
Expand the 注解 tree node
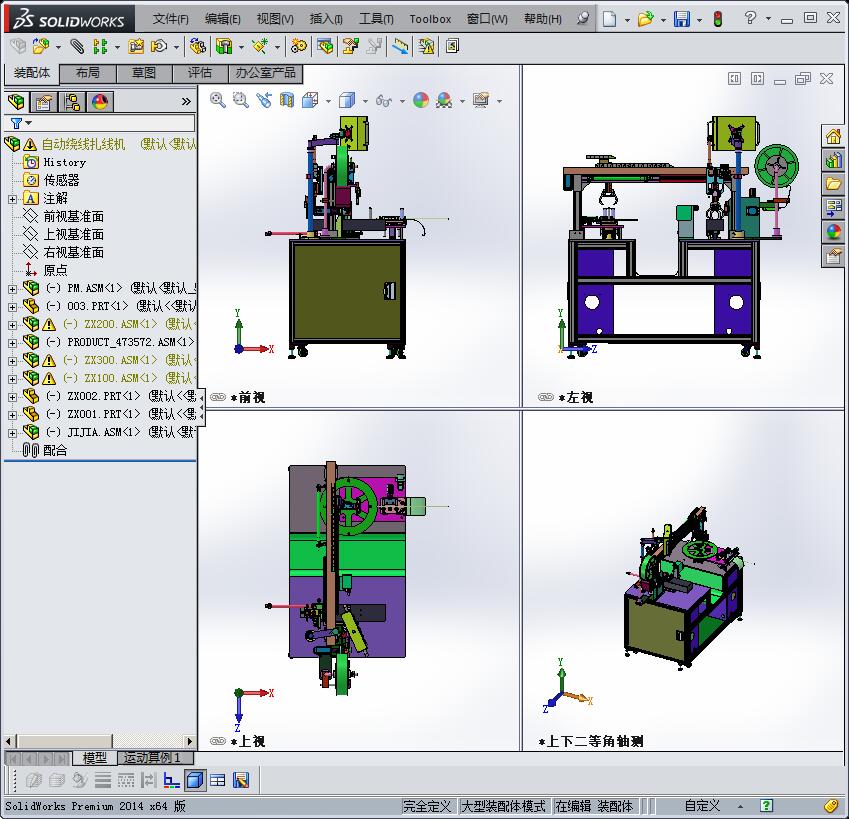click(12, 199)
